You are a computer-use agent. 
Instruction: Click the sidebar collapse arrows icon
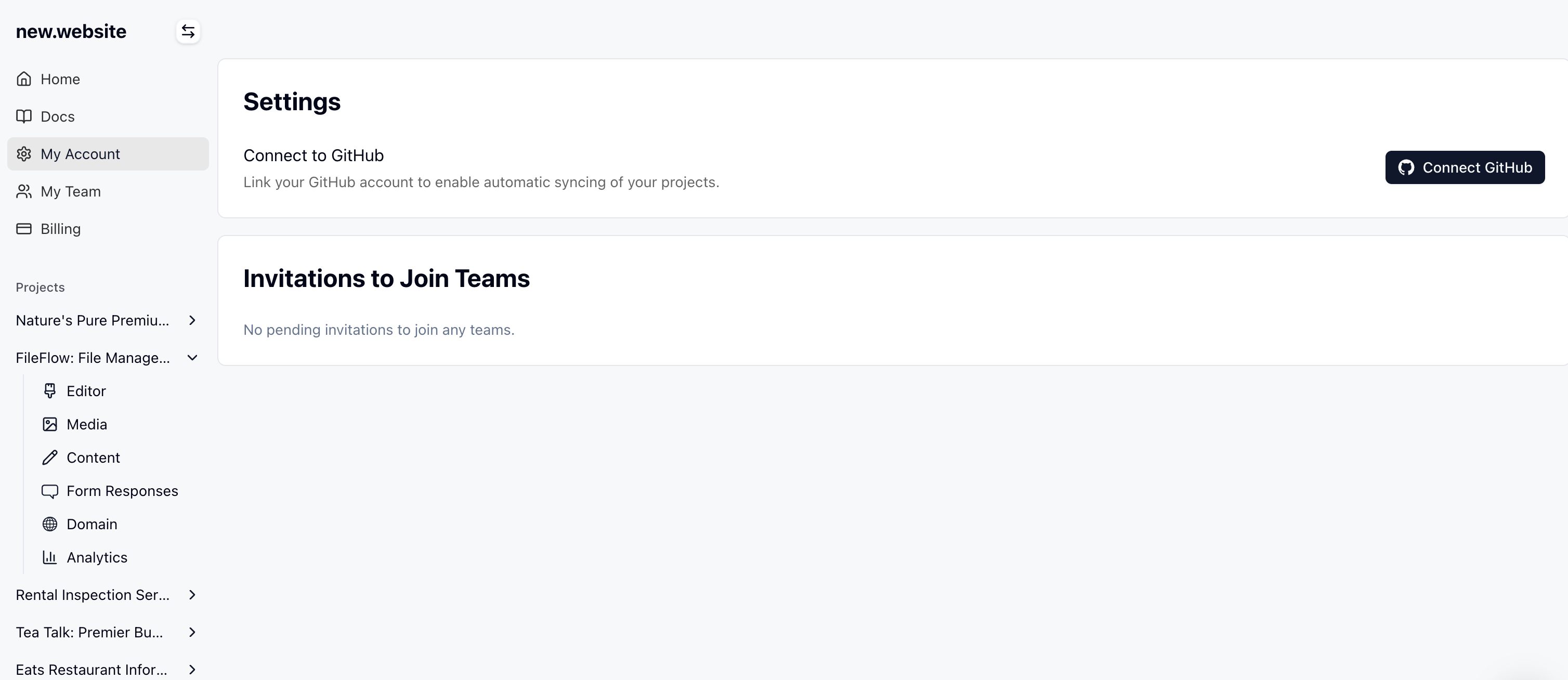[x=188, y=31]
